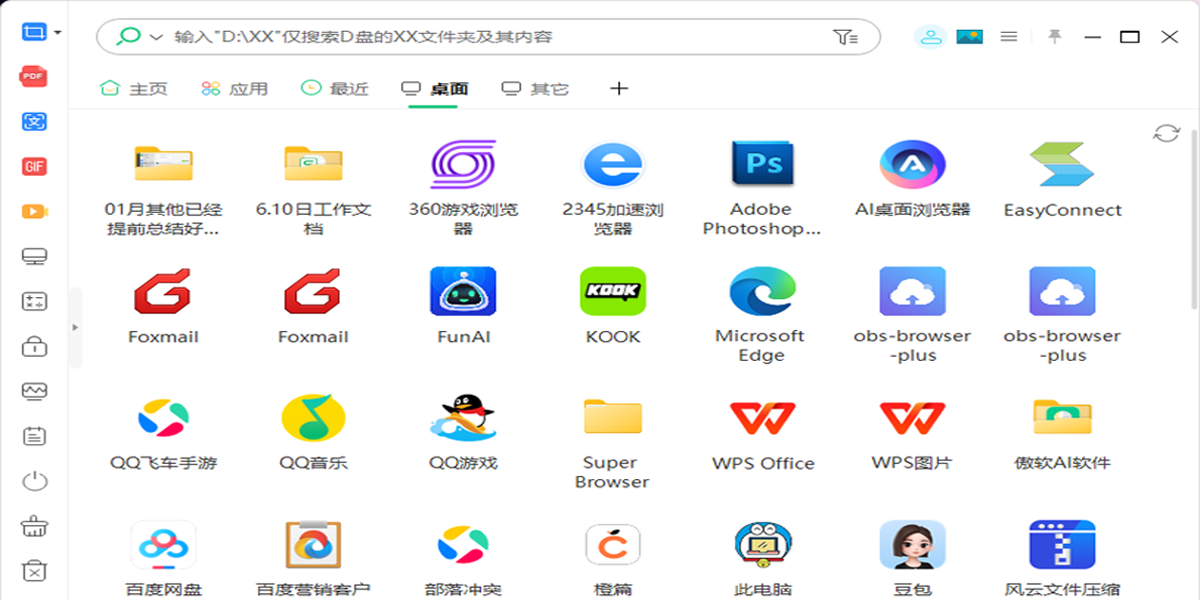Click the power button sidebar icon
The height and width of the screenshot is (600, 1200).
(34, 482)
